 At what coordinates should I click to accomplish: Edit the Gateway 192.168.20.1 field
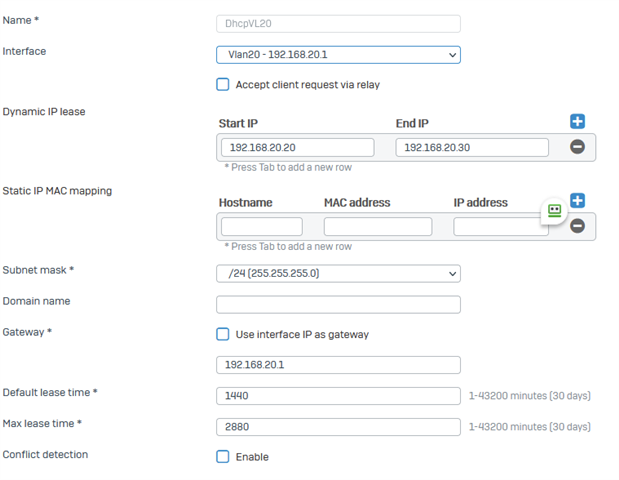[338, 365]
